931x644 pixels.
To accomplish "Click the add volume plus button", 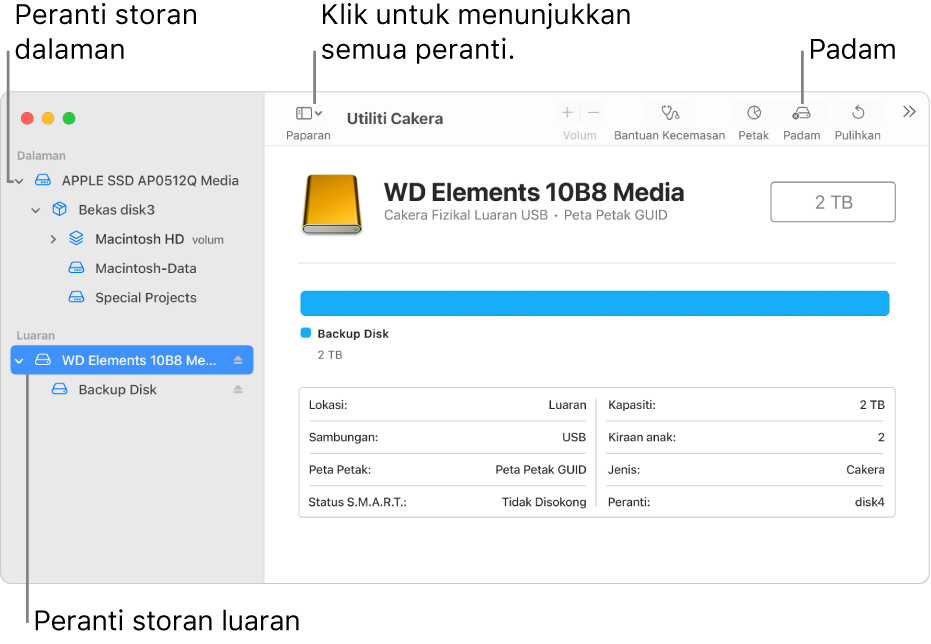I will (x=567, y=112).
